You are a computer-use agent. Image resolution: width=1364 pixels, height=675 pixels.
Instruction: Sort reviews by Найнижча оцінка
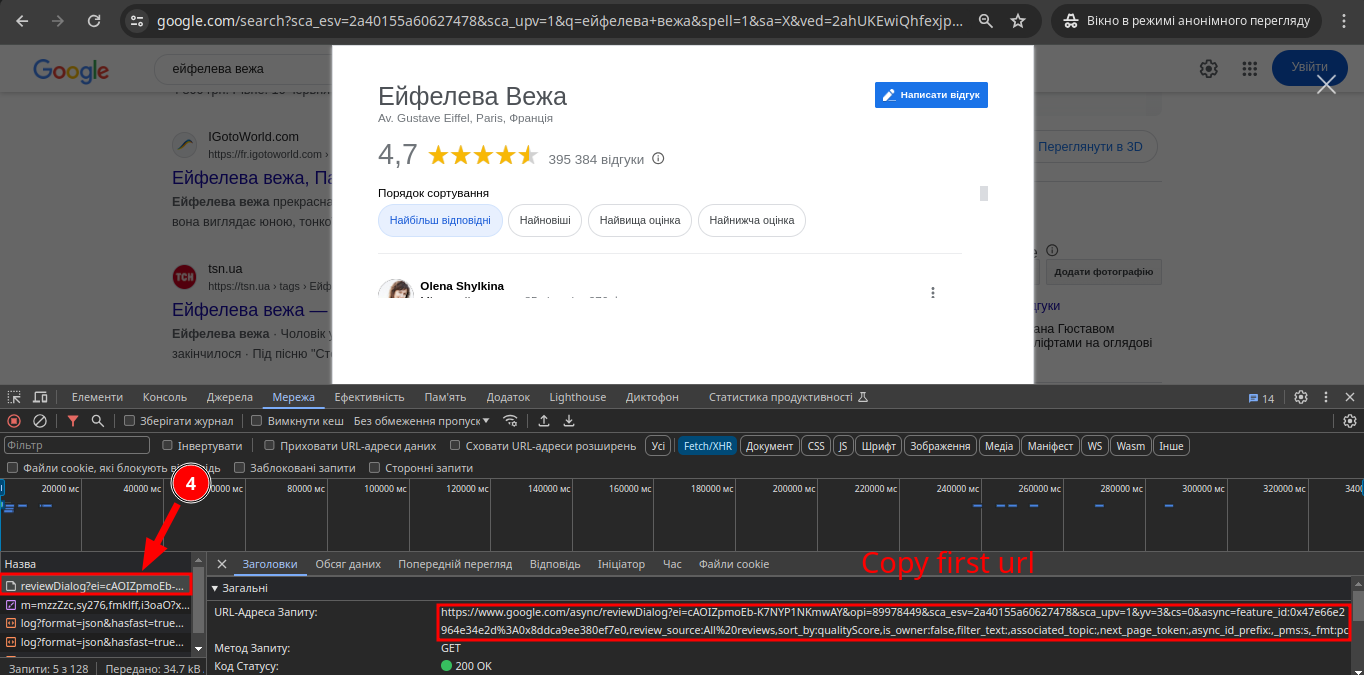pyautogui.click(x=752, y=220)
